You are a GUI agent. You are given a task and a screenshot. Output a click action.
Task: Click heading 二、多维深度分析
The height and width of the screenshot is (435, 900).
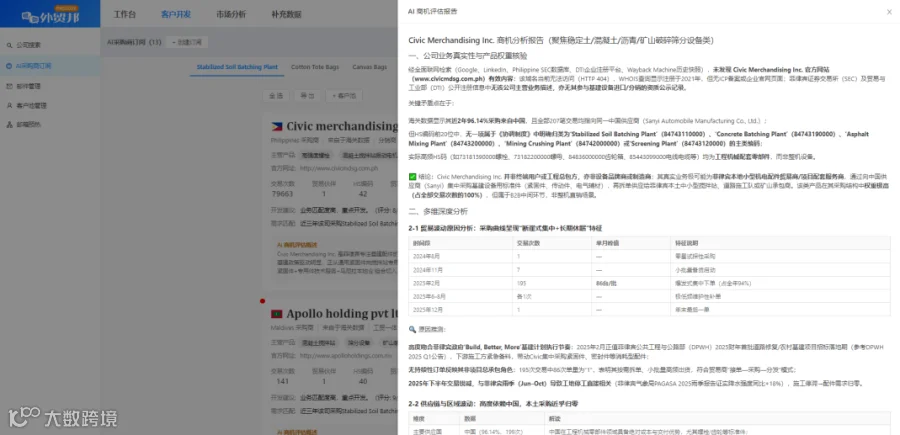point(437,211)
